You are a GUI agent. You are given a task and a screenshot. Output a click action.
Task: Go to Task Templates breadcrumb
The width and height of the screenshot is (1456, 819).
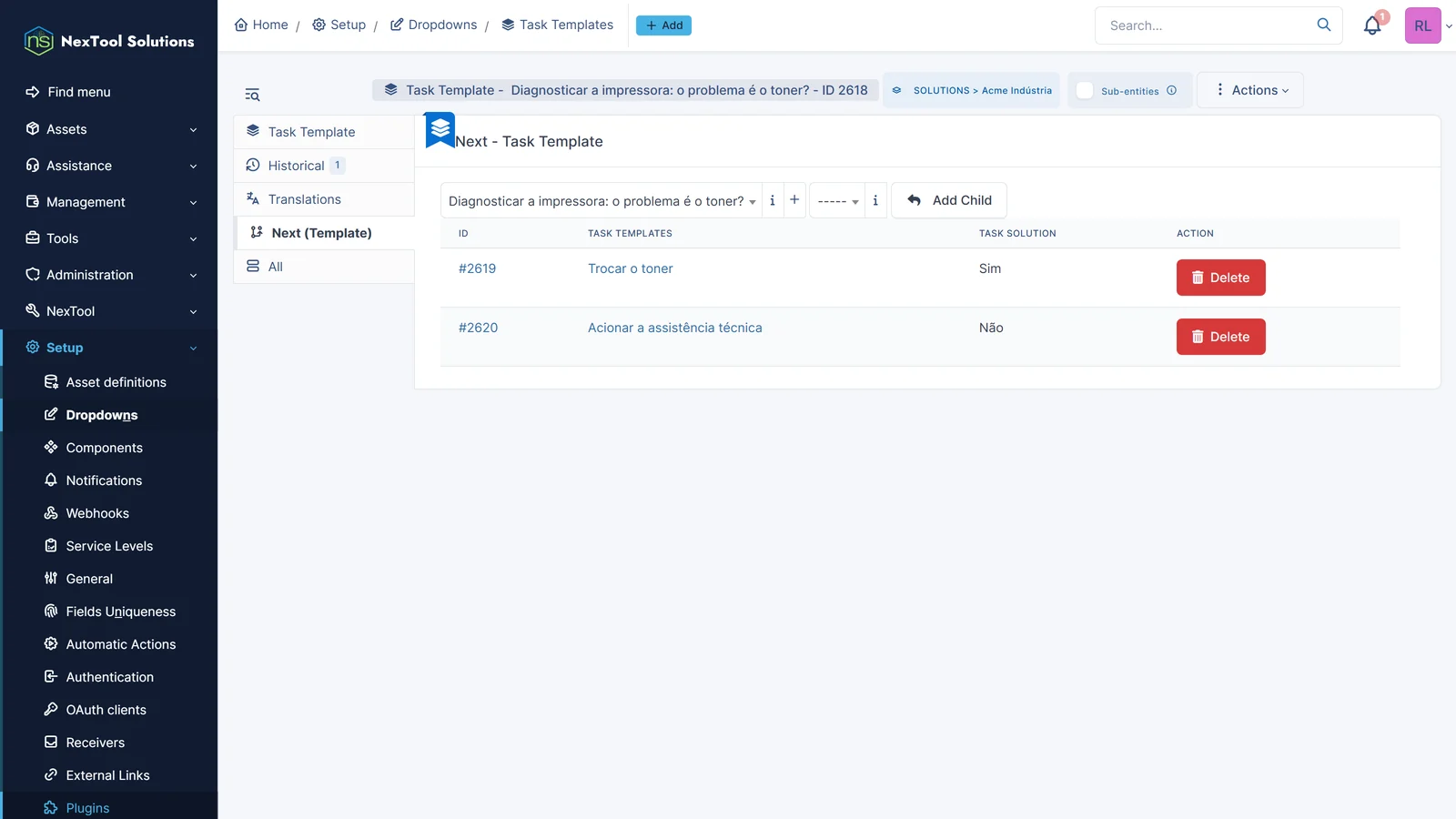[x=557, y=25]
